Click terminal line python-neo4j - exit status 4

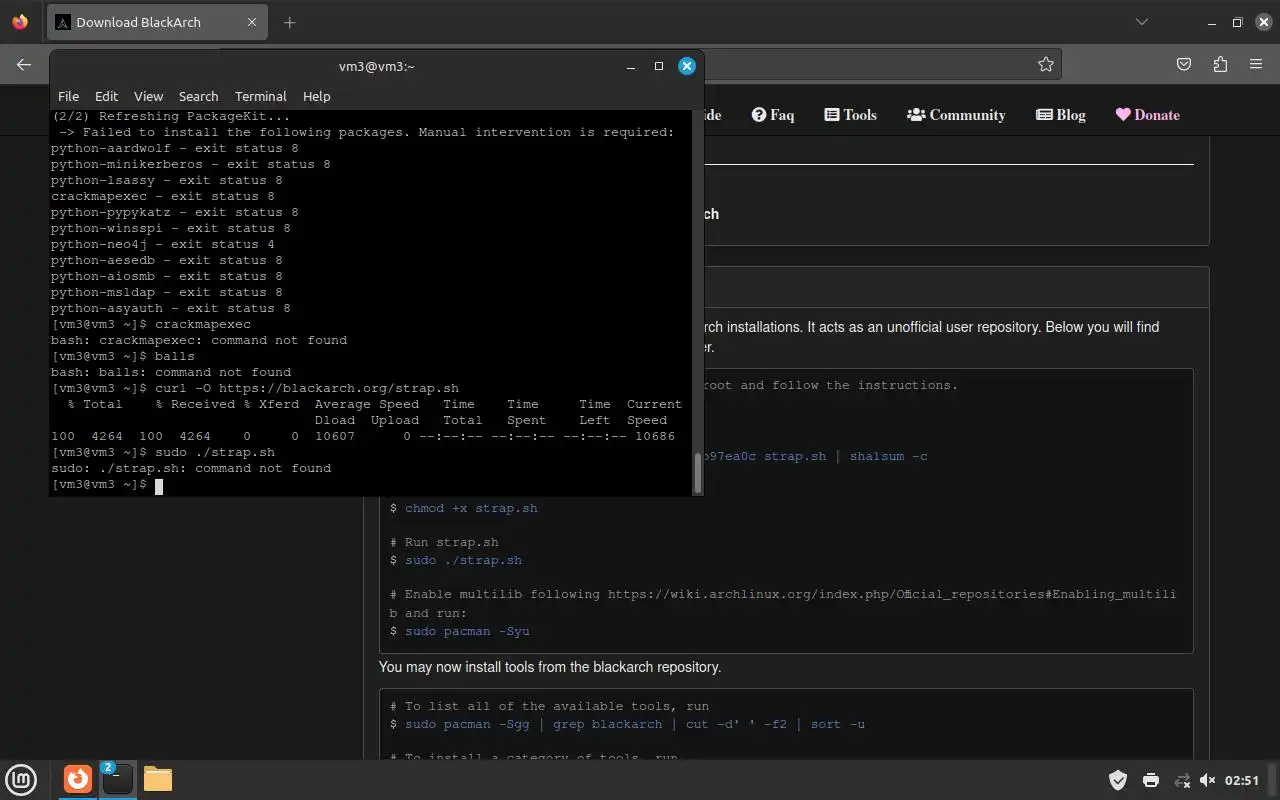163,244
